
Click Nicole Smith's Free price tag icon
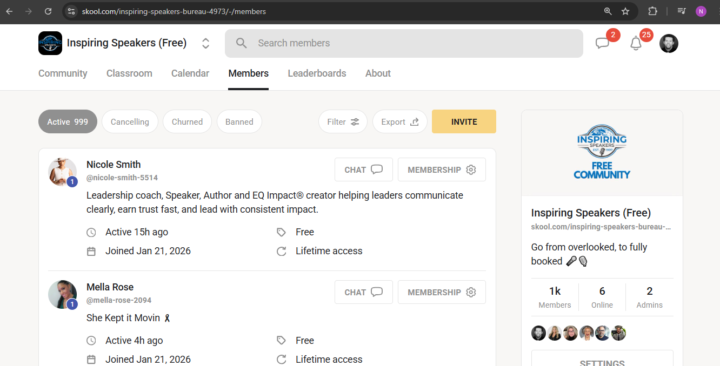(x=281, y=232)
